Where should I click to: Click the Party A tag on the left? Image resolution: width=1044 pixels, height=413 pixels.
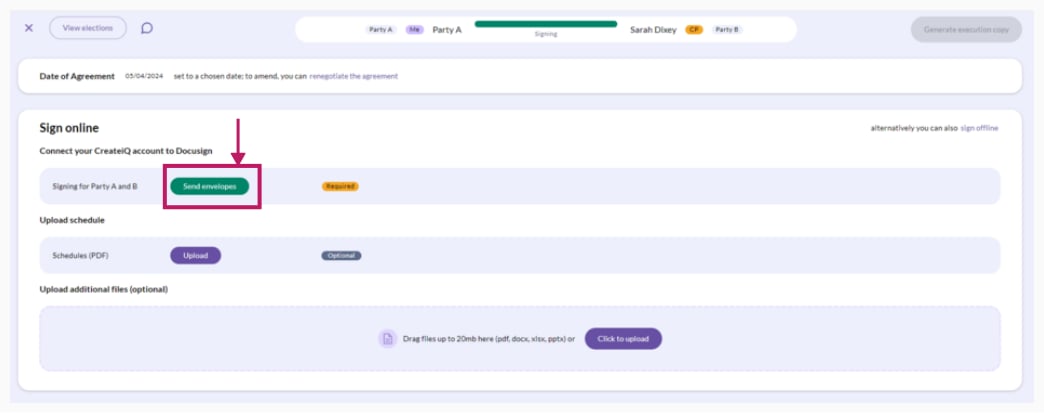(381, 29)
